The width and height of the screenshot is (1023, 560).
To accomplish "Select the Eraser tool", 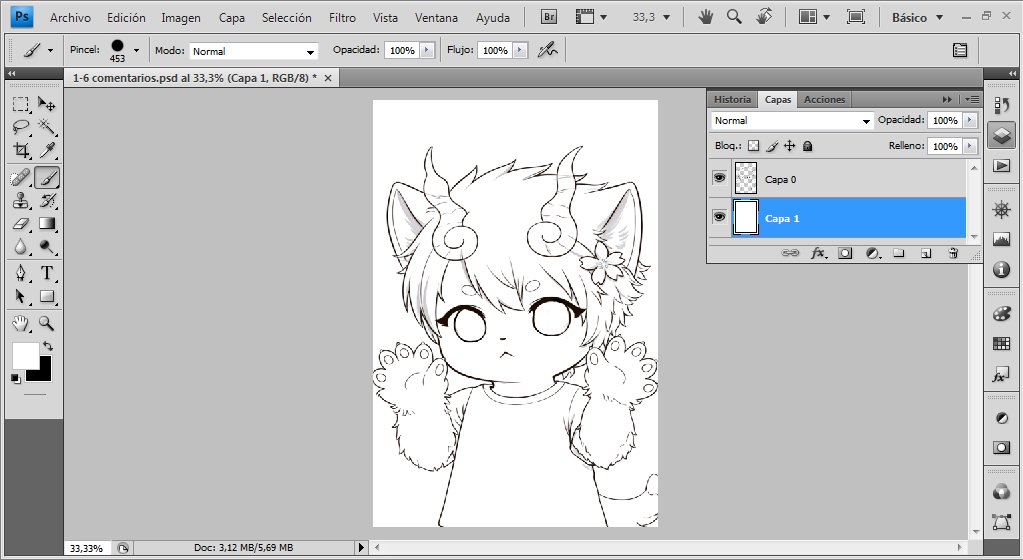I will (x=21, y=224).
